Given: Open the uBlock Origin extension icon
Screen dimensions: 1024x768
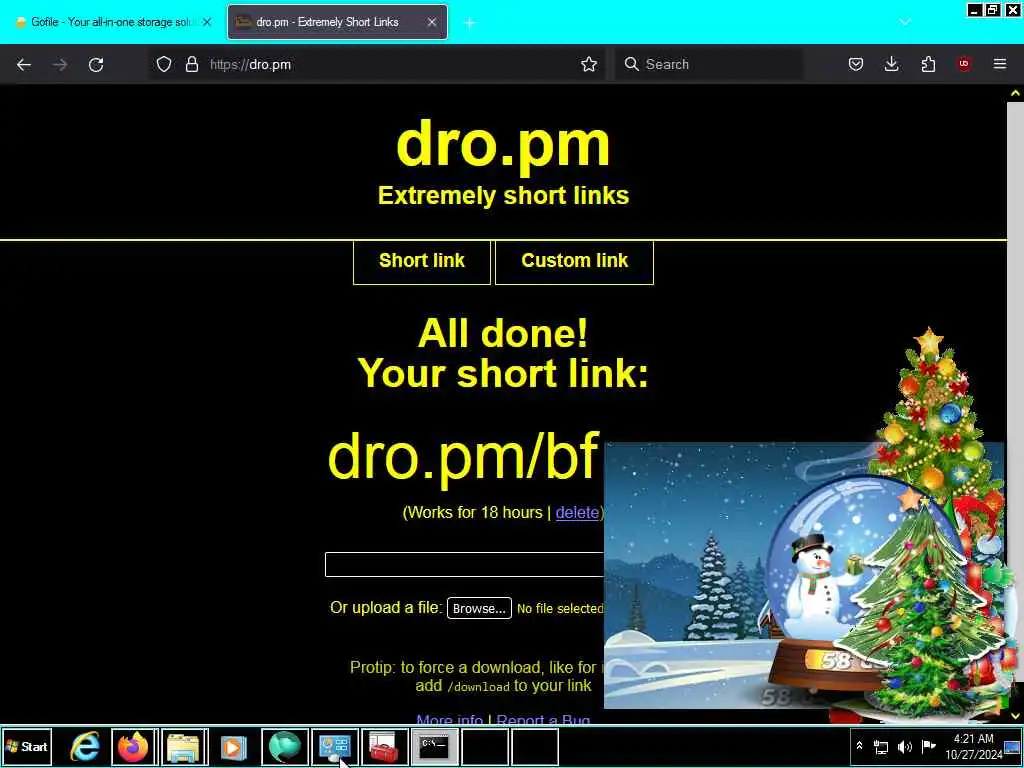Looking at the screenshot, I should tap(964, 64).
